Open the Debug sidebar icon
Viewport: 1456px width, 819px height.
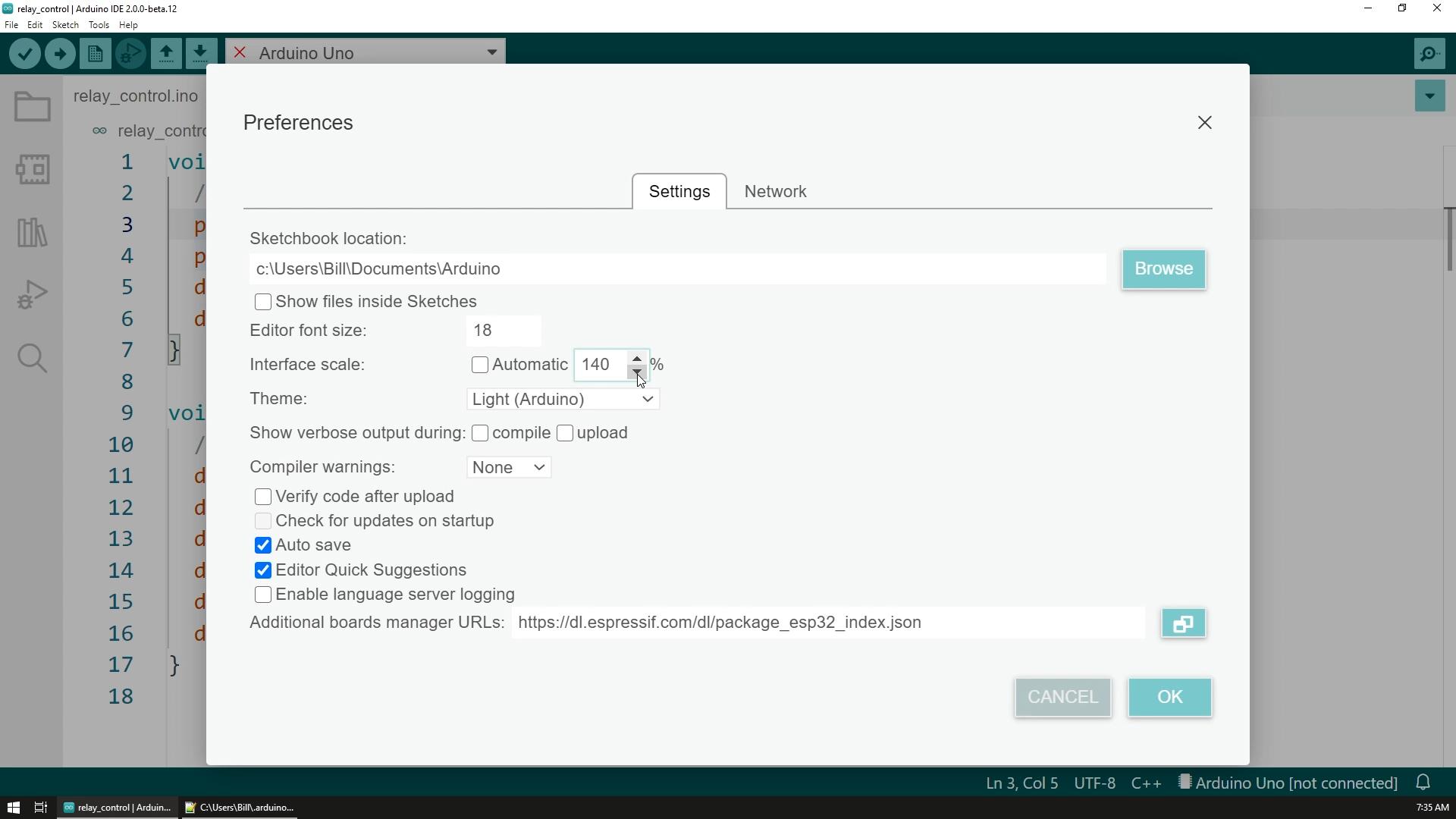(x=32, y=295)
